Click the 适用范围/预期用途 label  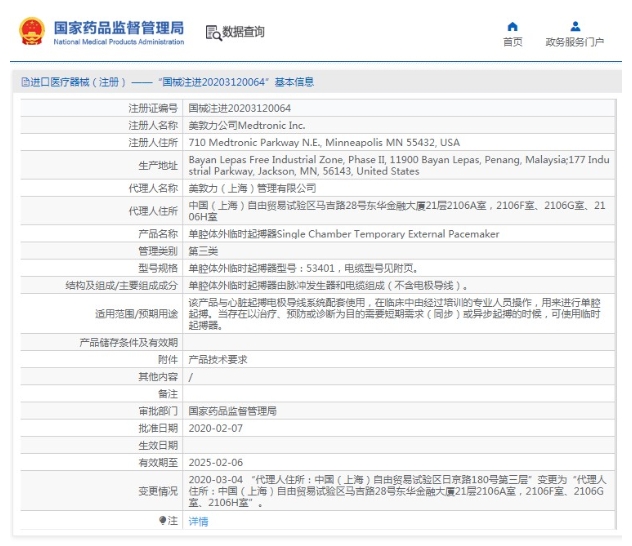(x=136, y=313)
